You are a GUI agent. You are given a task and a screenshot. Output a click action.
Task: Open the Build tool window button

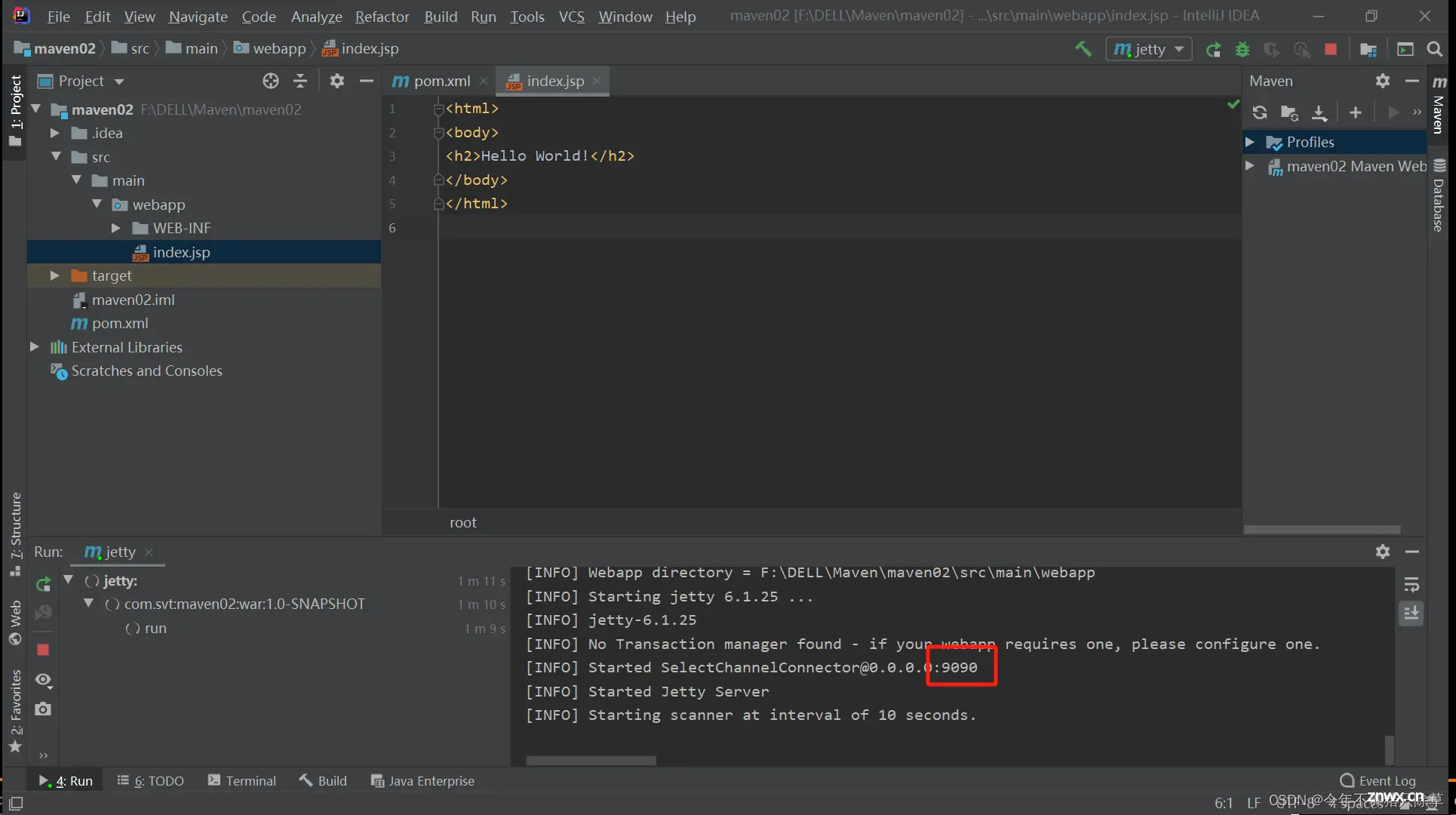(323, 781)
